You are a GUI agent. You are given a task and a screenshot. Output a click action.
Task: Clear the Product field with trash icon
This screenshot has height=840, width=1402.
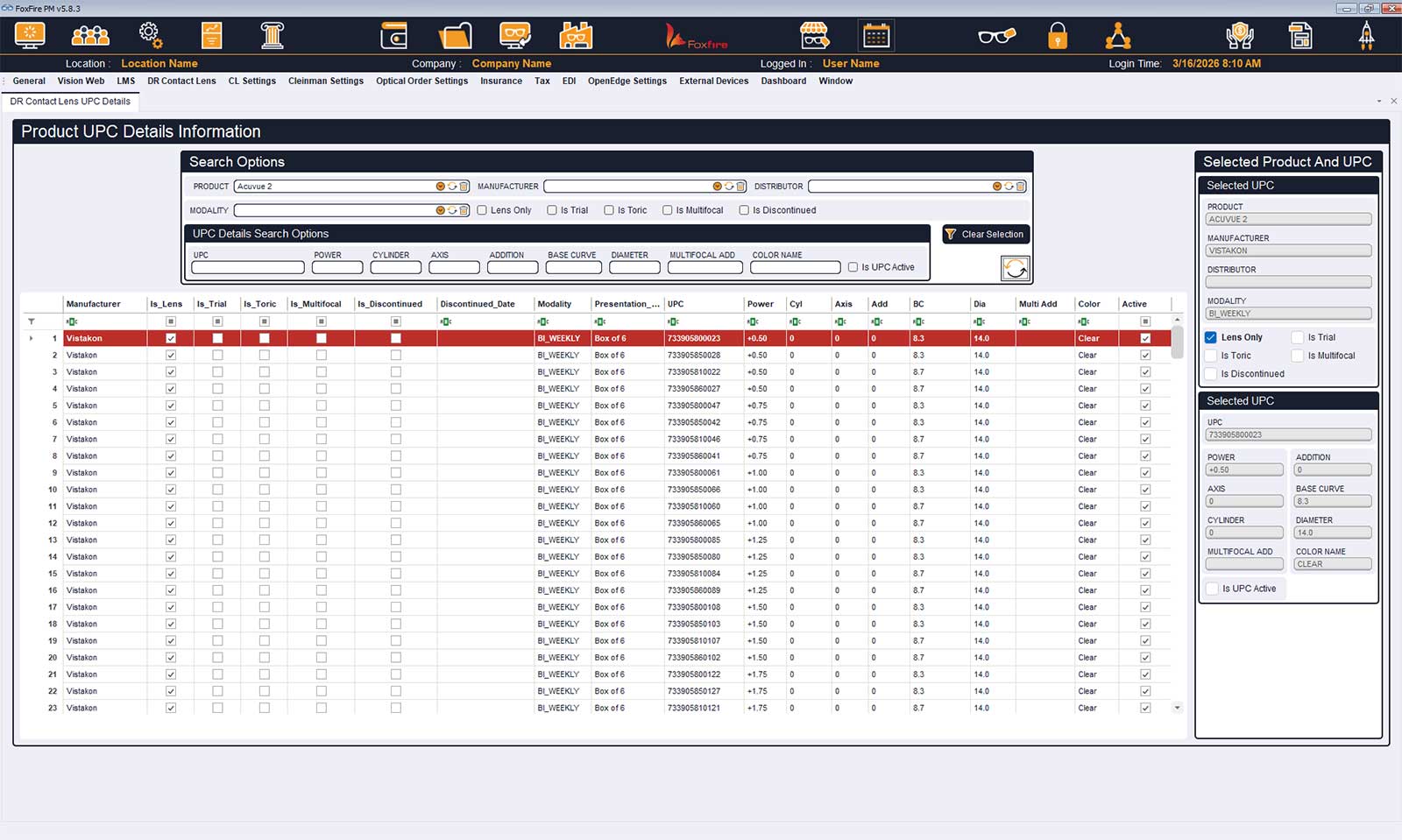tap(464, 187)
